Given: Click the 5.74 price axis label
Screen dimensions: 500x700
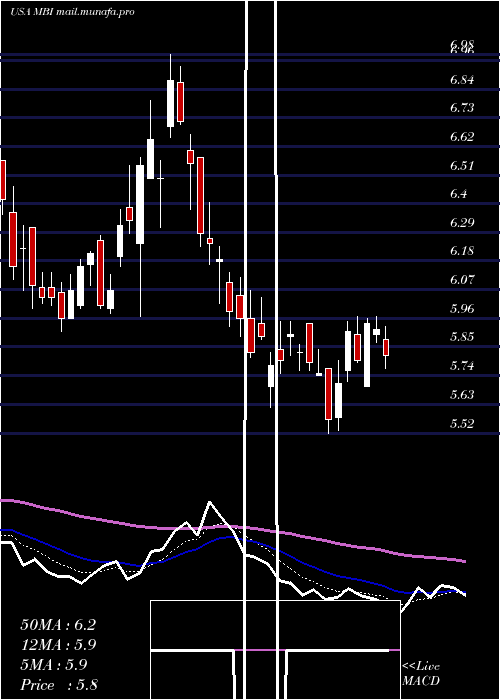Looking at the screenshot, I should (462, 366).
